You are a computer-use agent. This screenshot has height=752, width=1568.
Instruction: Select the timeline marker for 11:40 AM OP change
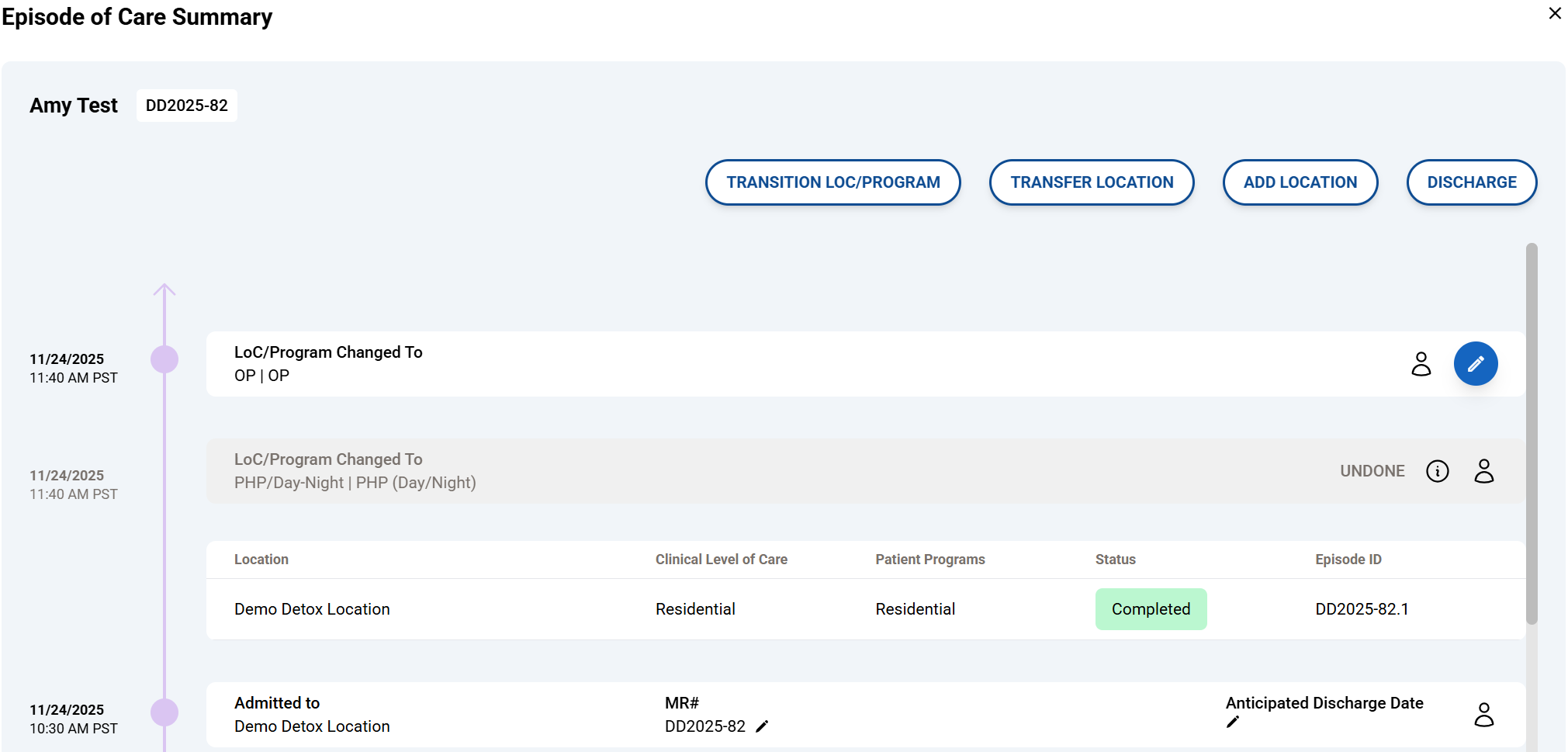point(164,359)
